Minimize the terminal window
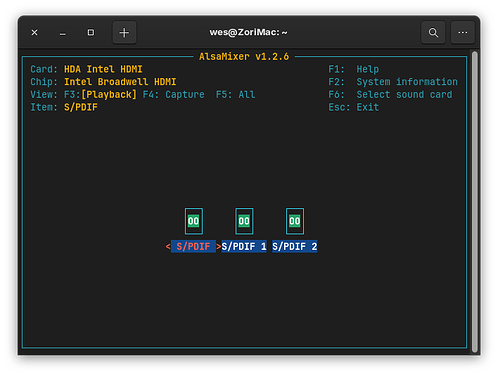This screenshot has height=375, width=498. point(62,33)
